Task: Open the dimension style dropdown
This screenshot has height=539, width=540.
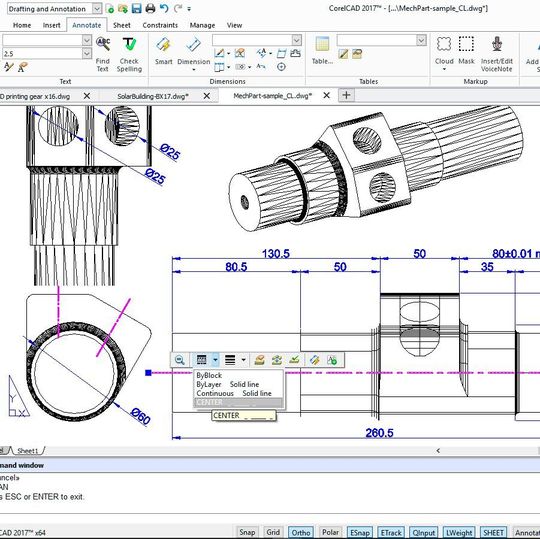Action: click(x=297, y=40)
